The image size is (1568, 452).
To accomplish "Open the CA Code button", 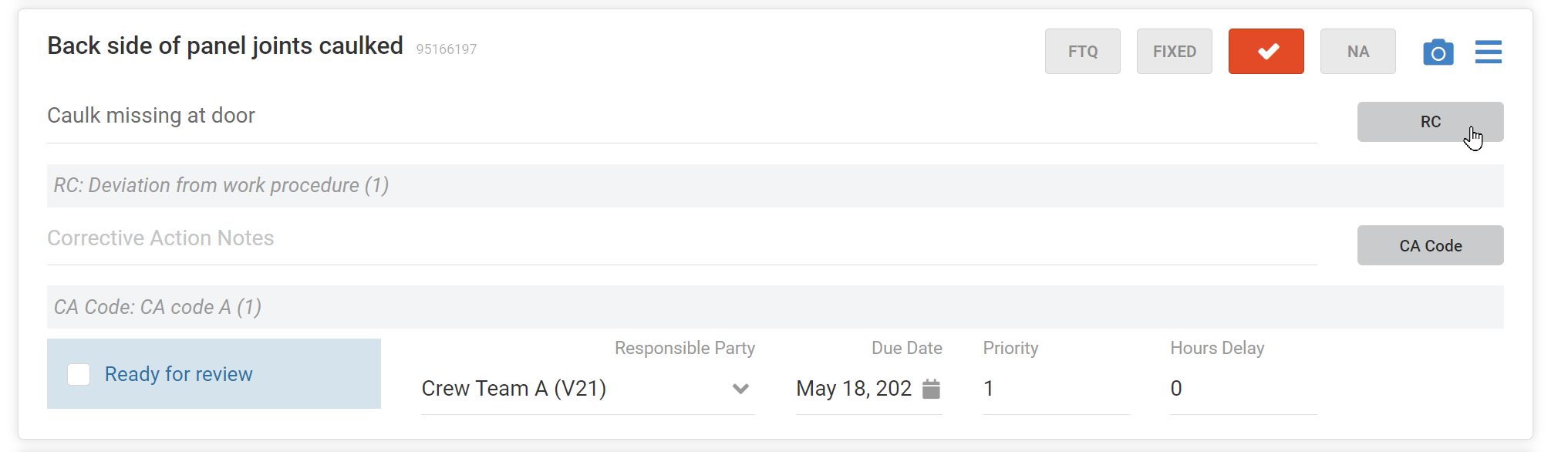I will click(1430, 245).
